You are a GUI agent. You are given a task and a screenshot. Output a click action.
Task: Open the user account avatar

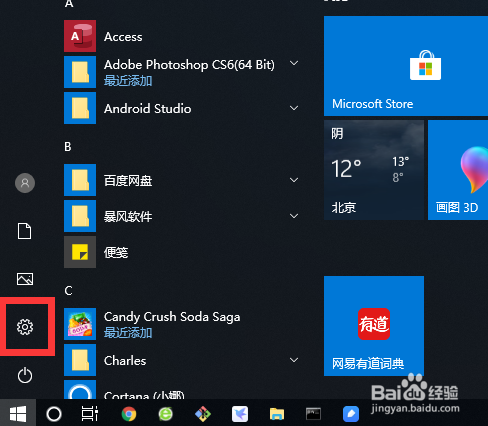click(25, 183)
